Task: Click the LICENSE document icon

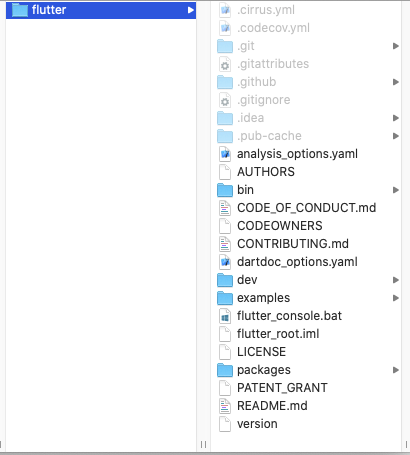Action: point(225,352)
